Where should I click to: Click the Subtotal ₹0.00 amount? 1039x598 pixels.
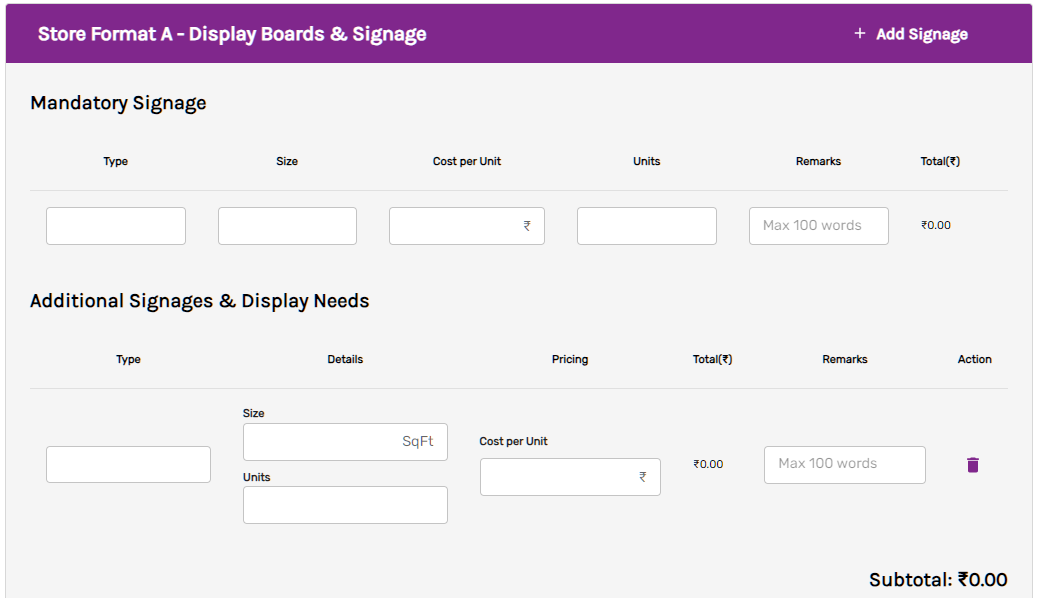[981, 580]
